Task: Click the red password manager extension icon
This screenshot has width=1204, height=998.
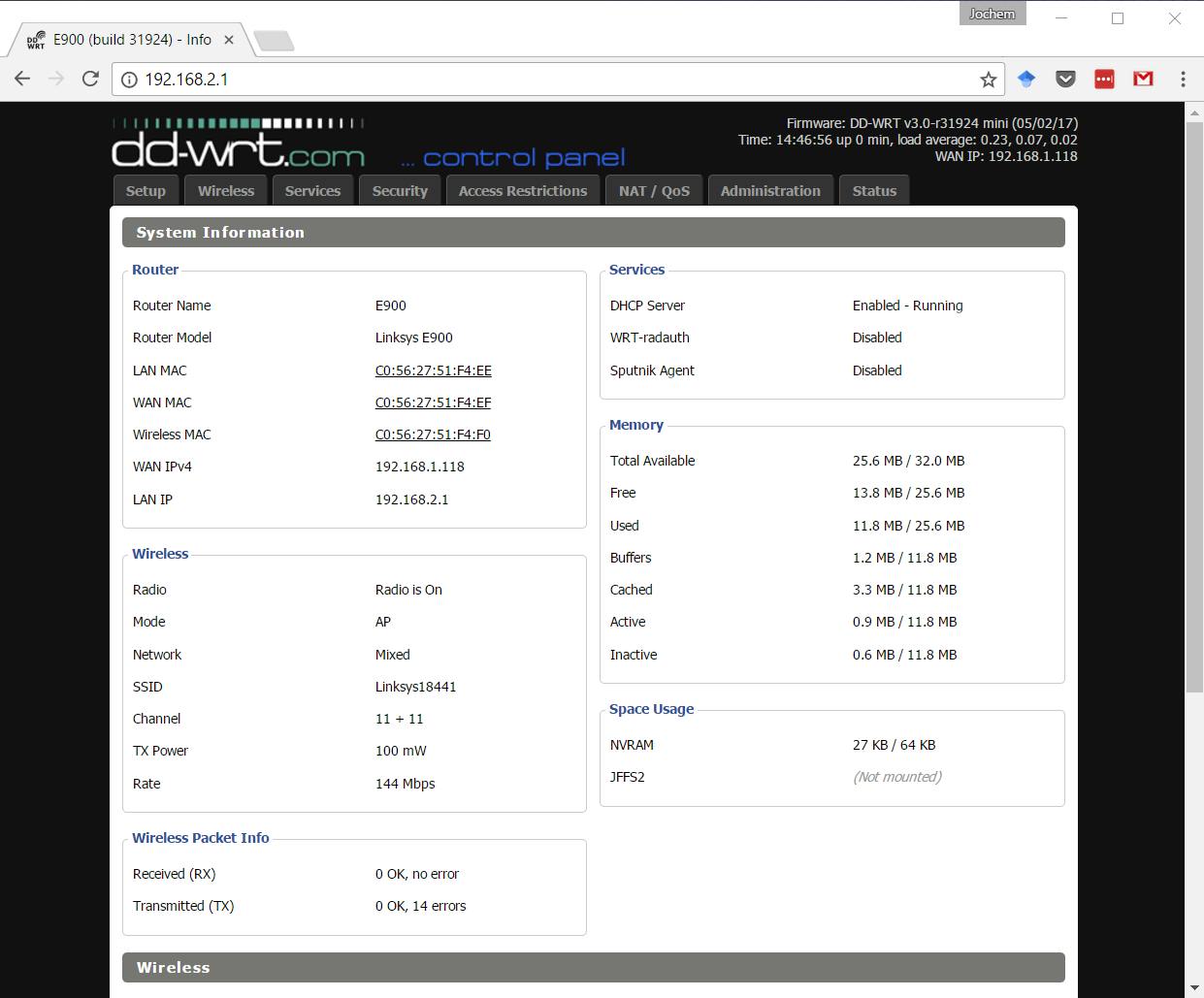Action: tap(1104, 80)
